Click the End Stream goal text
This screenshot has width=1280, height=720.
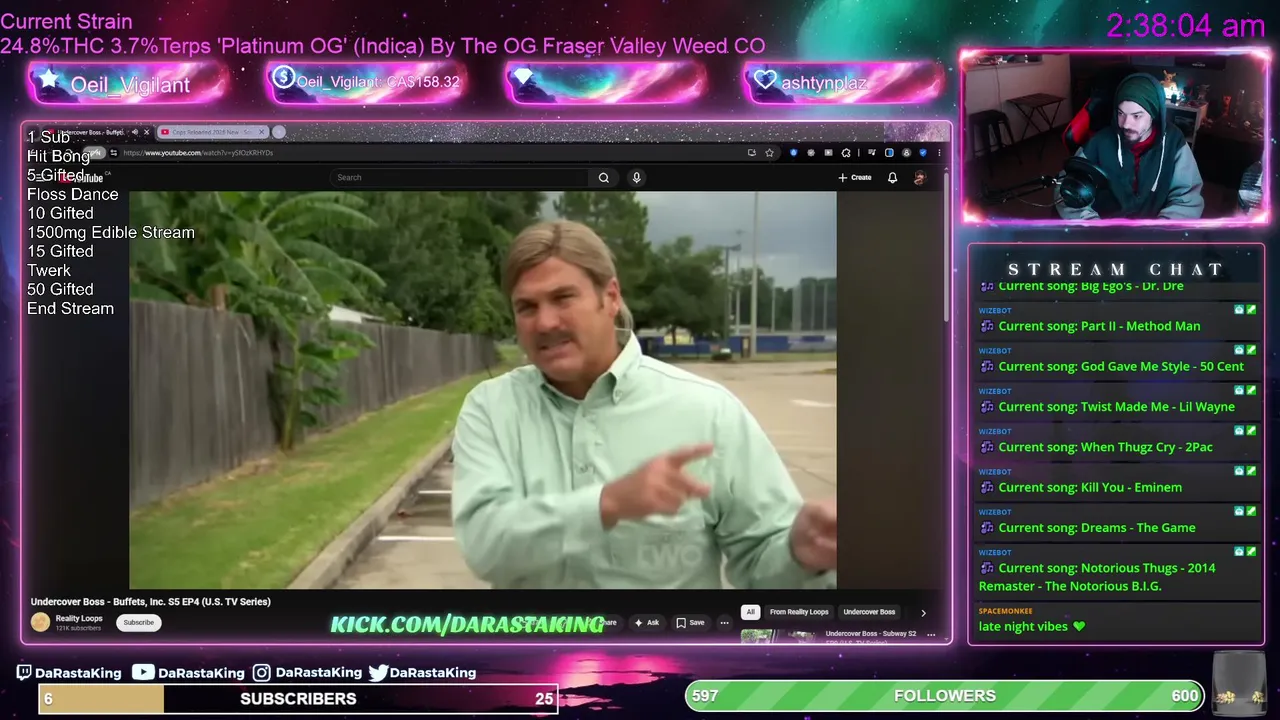[x=70, y=308]
